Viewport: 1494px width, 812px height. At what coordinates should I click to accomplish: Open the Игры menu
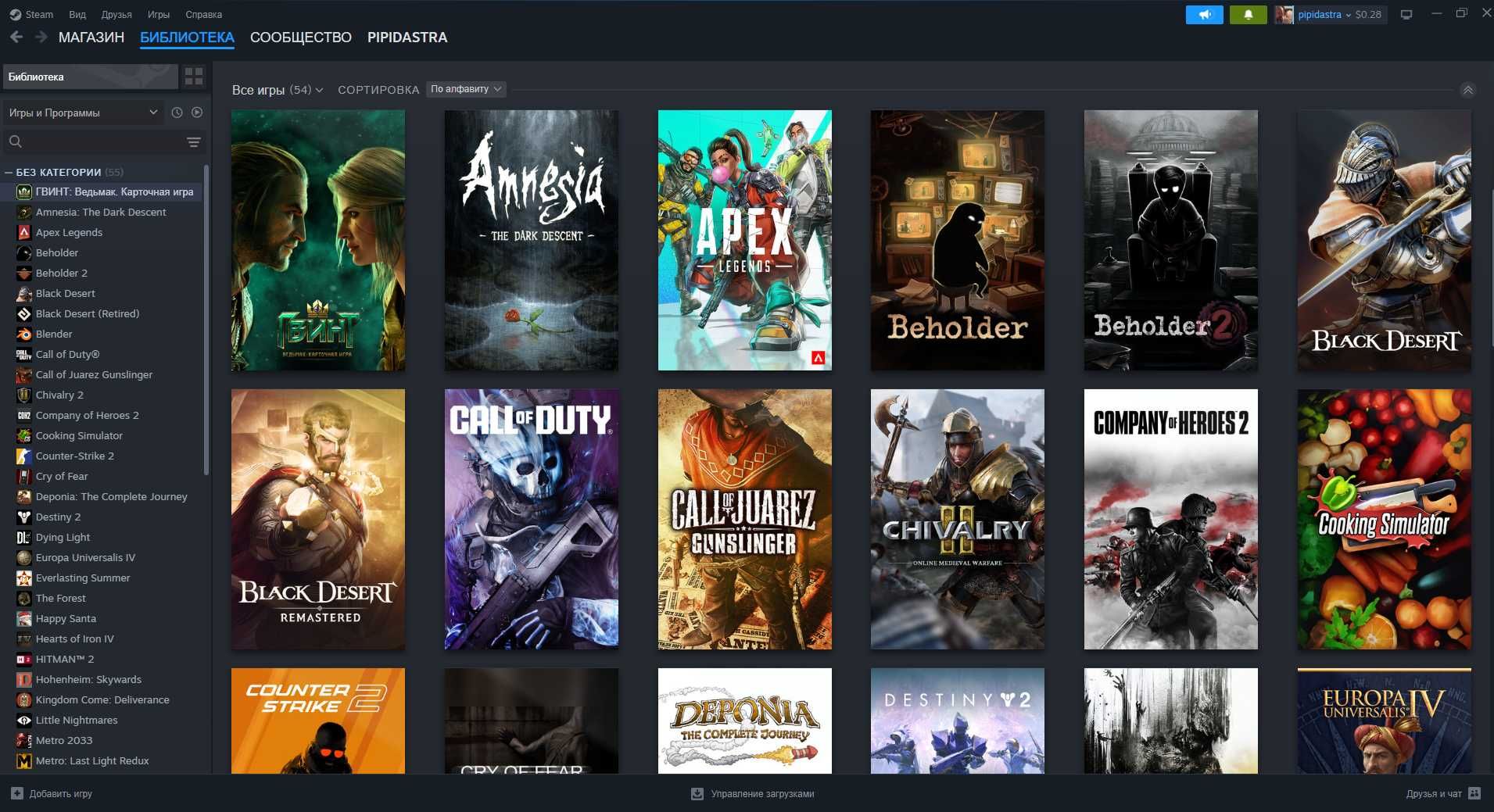pos(159,14)
